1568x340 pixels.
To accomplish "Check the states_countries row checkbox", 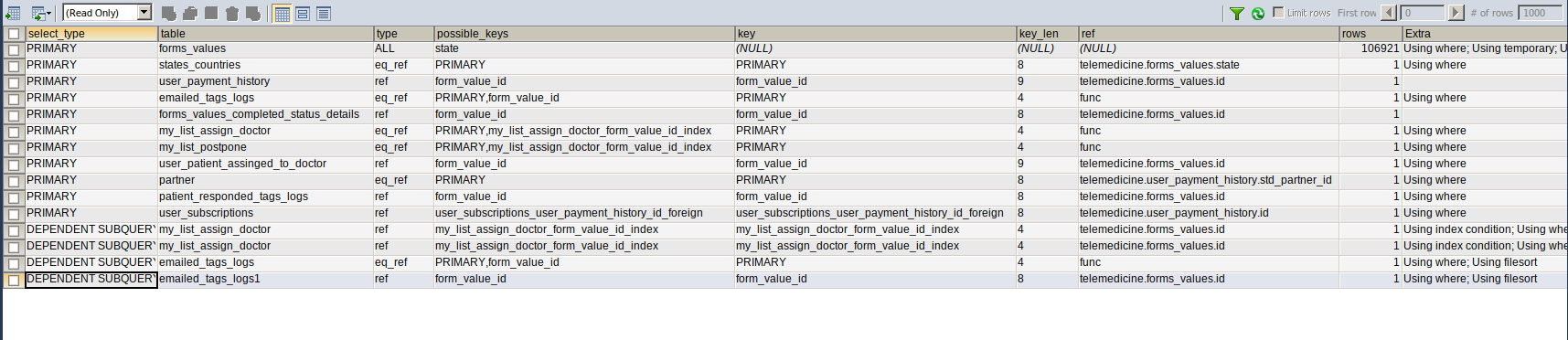I will coord(14,66).
